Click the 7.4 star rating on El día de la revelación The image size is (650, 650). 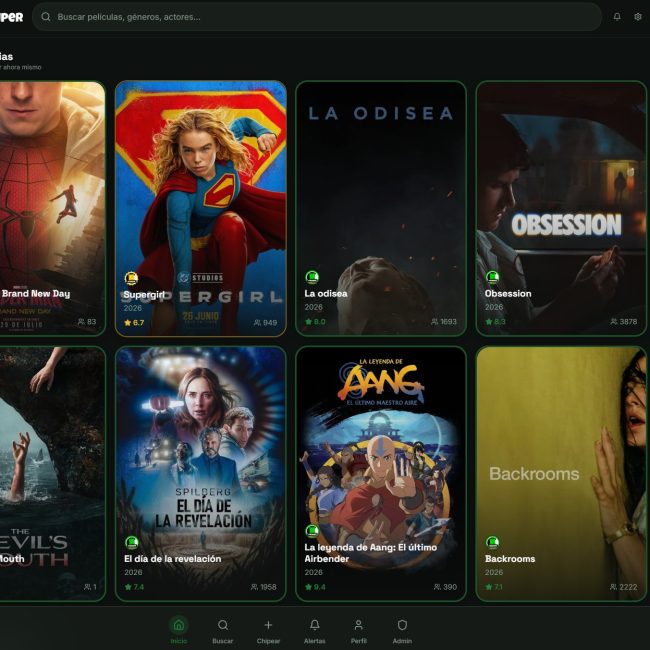(134, 587)
